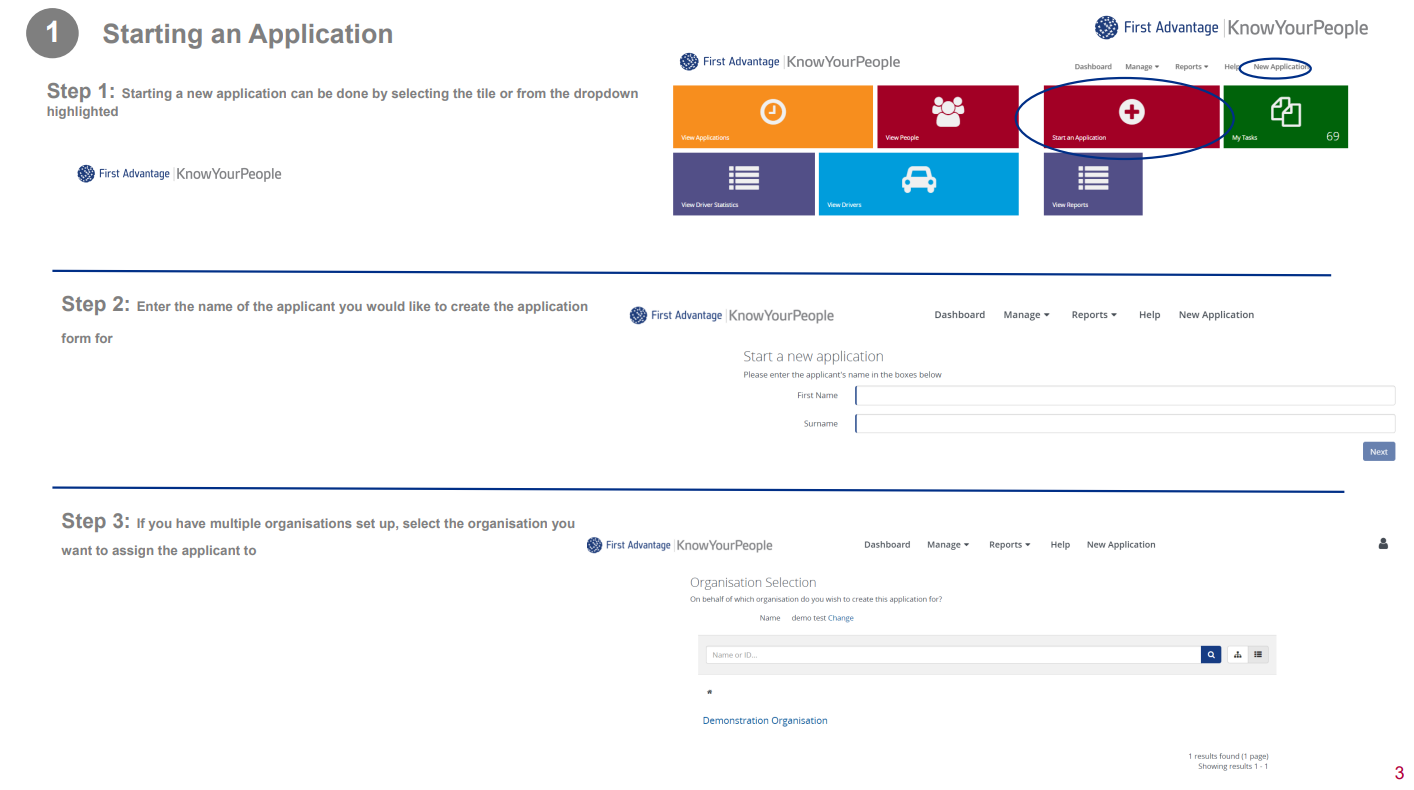The height and width of the screenshot is (790, 1414).
Task: Open the Demonstration Organisation link
Action: [x=765, y=720]
